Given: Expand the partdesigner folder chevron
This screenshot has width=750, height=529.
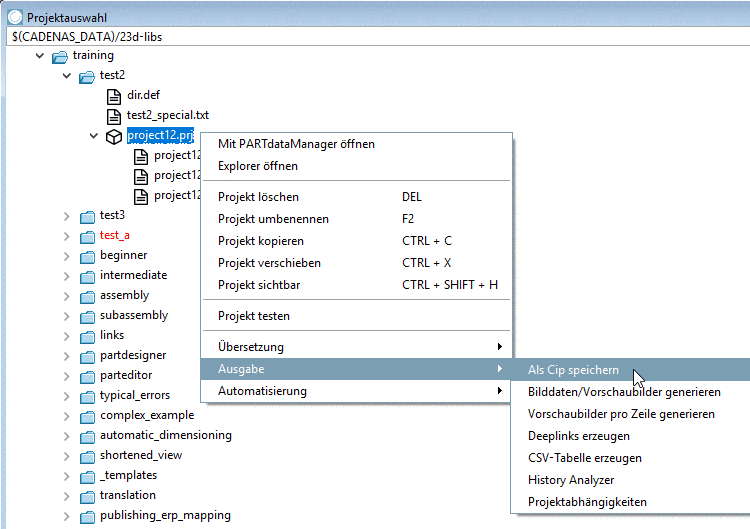Looking at the screenshot, I should (x=66, y=356).
